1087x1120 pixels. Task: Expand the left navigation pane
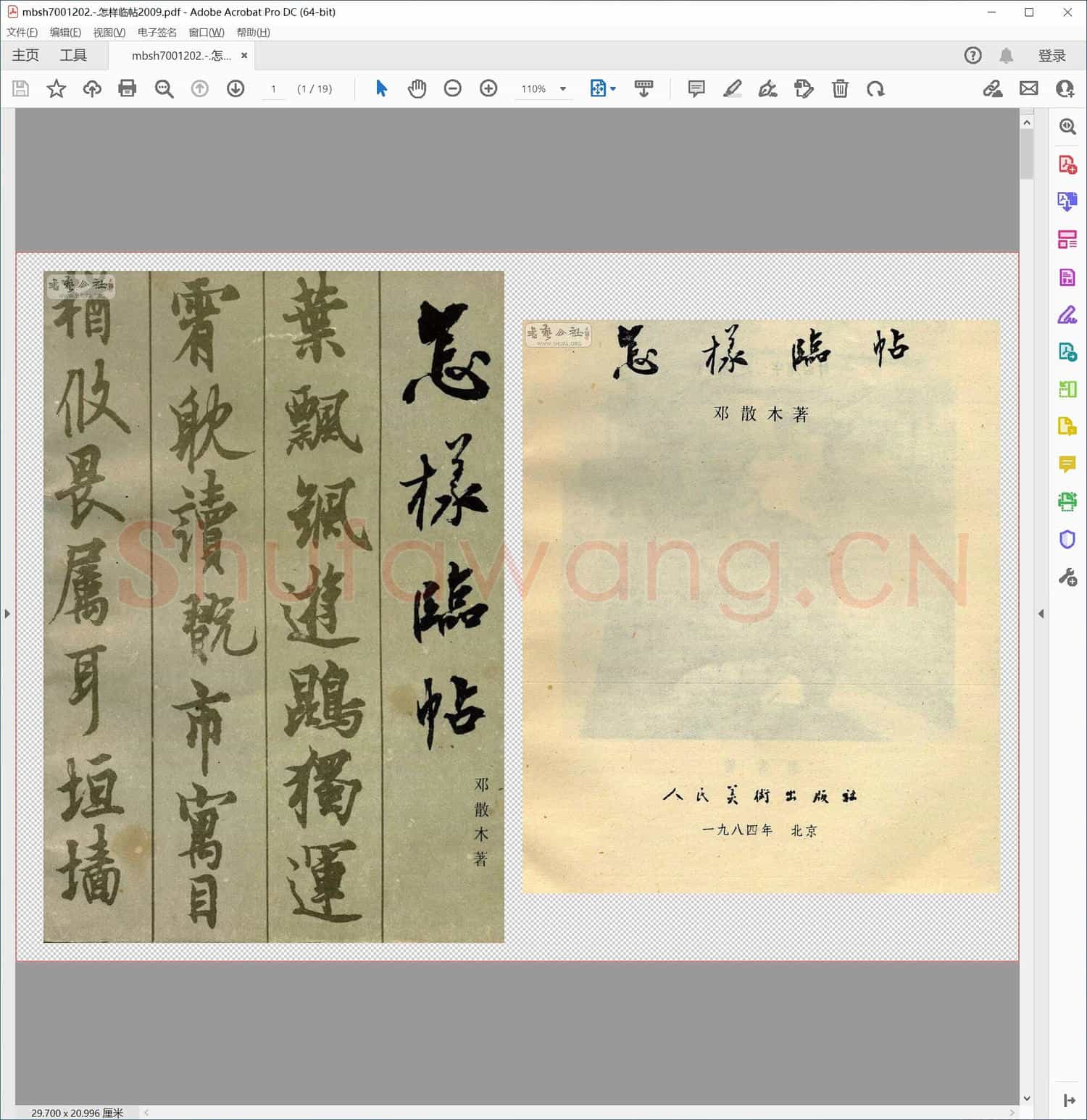click(7, 614)
